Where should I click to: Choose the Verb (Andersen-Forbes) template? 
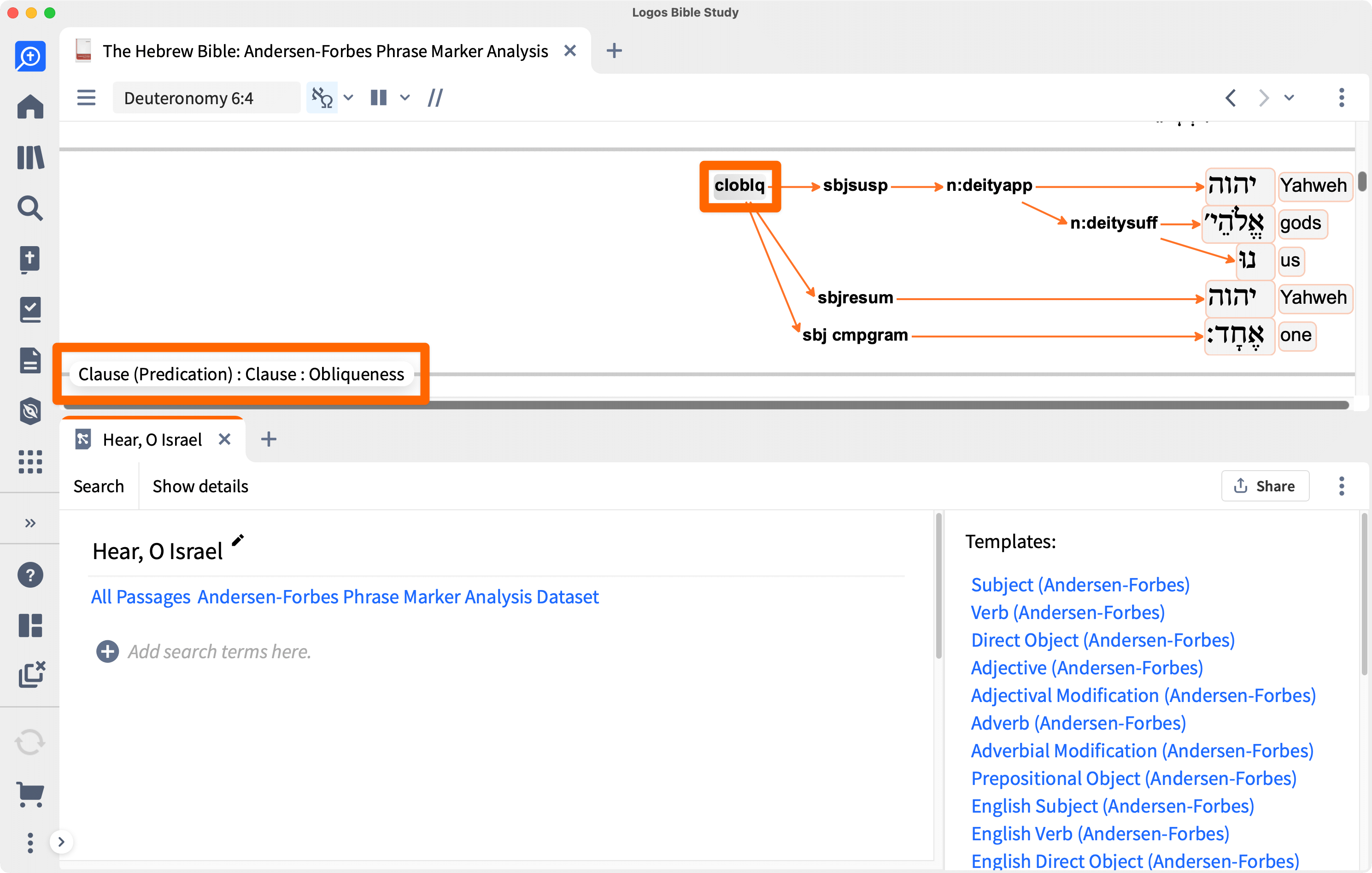click(1068, 612)
